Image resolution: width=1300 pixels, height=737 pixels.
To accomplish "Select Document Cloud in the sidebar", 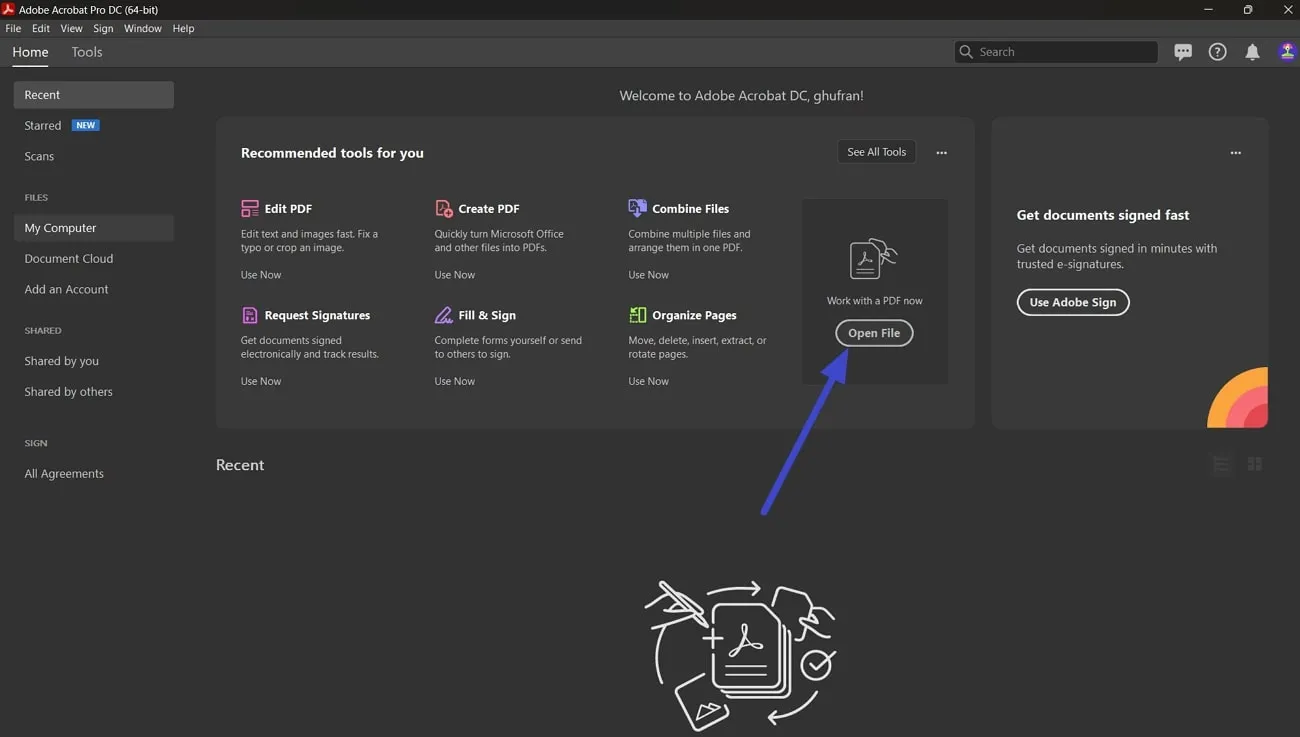I will pos(68,258).
